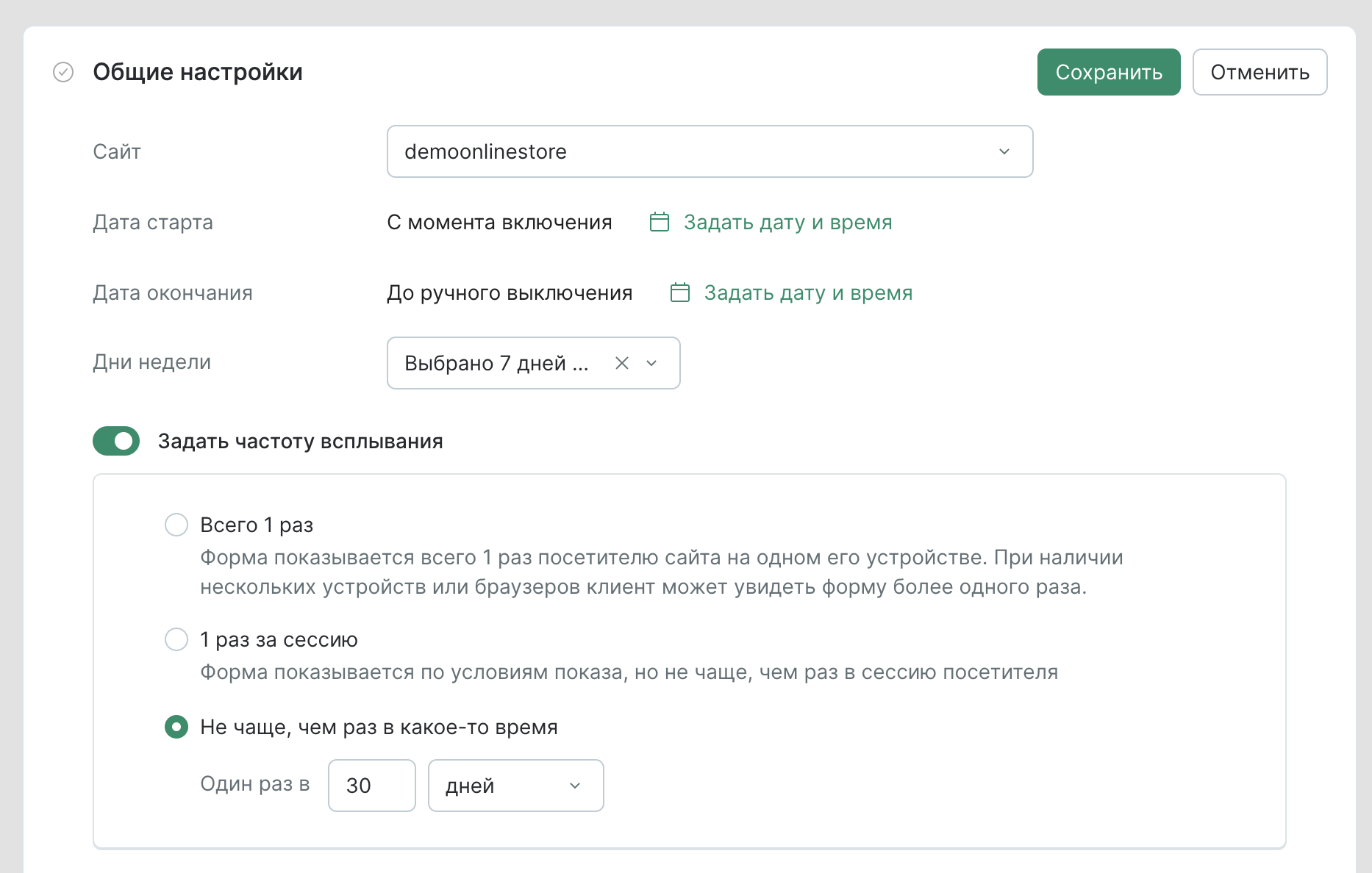Screen dimensions: 1372x873
Task: Click the text С момента включения
Action: 500,222
